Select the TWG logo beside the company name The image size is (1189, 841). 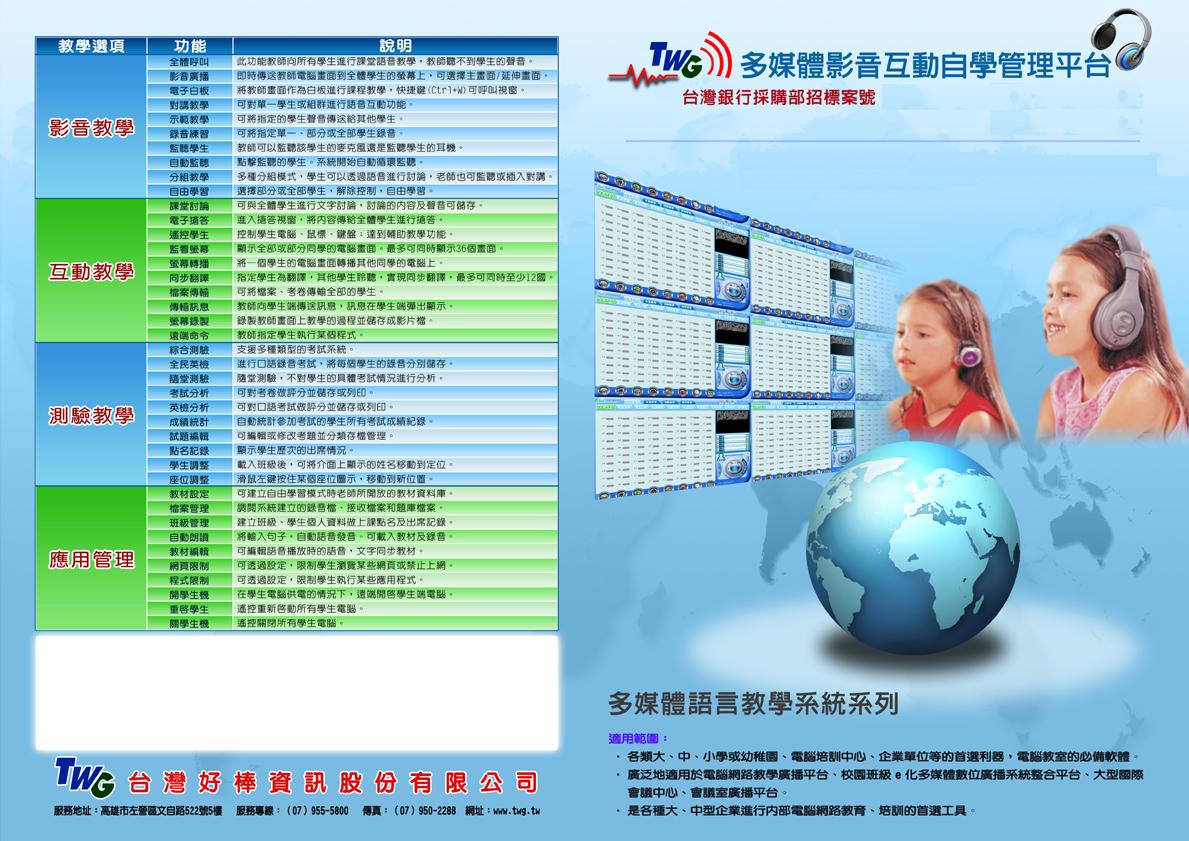tap(84, 777)
